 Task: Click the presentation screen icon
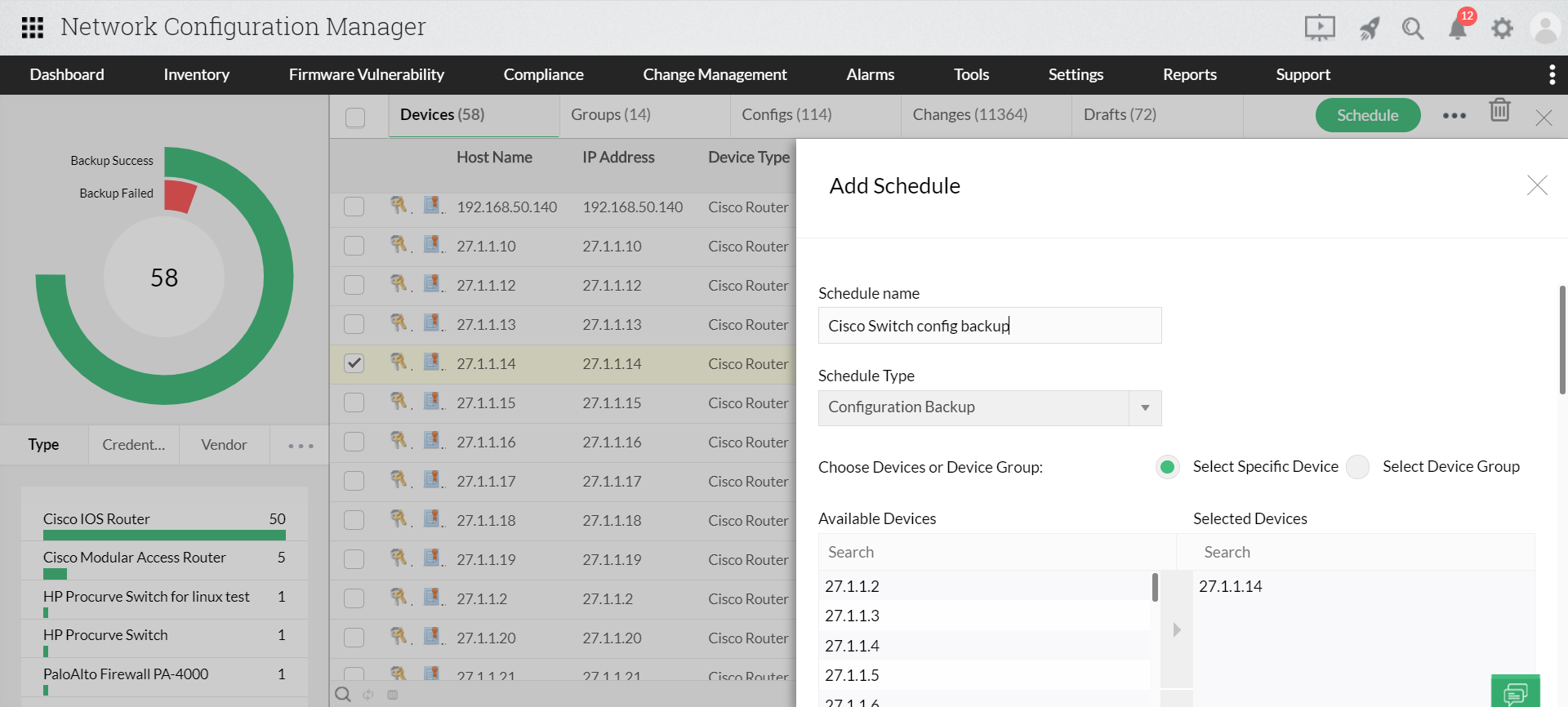1320,28
